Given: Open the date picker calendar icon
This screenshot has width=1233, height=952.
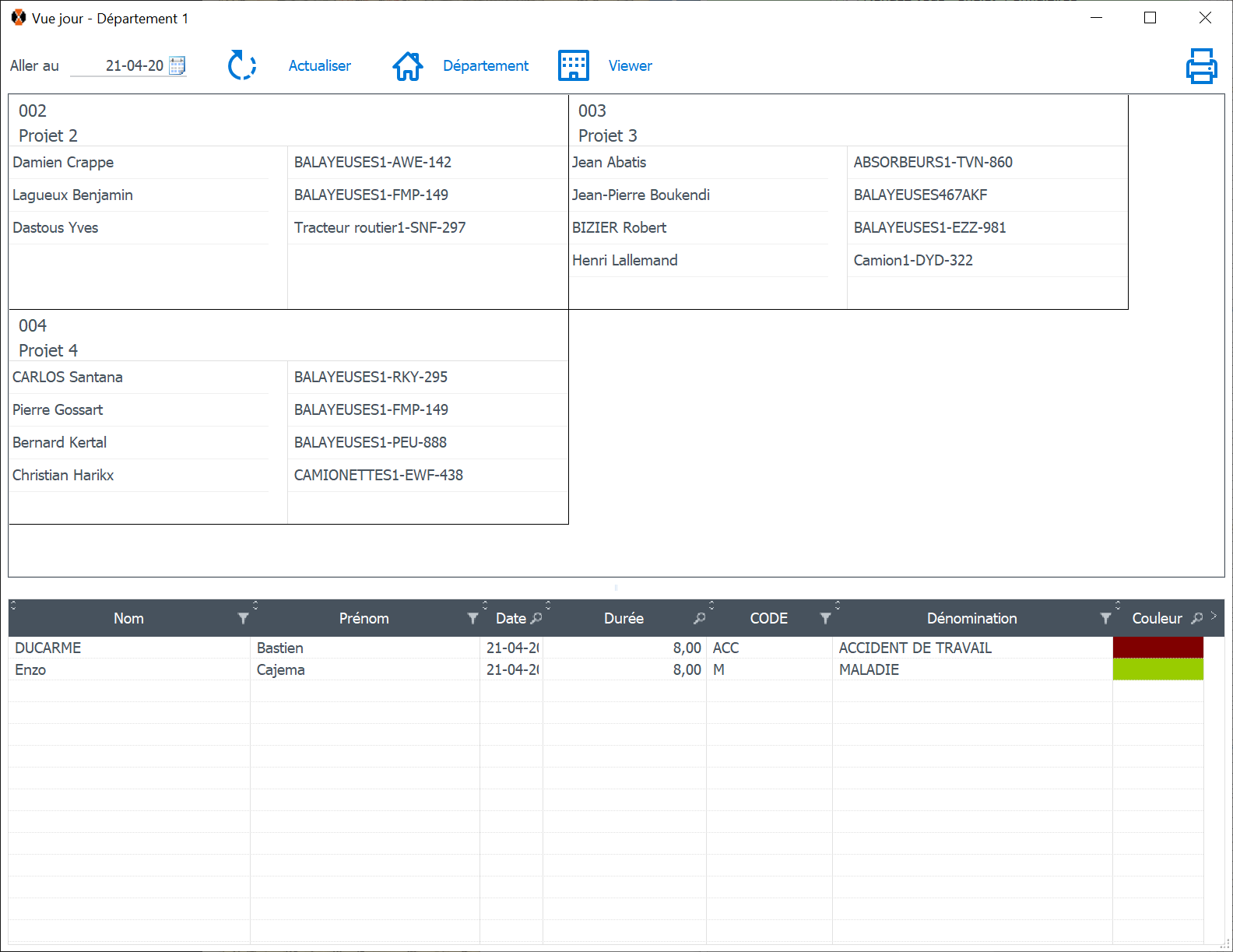Looking at the screenshot, I should tap(177, 65).
